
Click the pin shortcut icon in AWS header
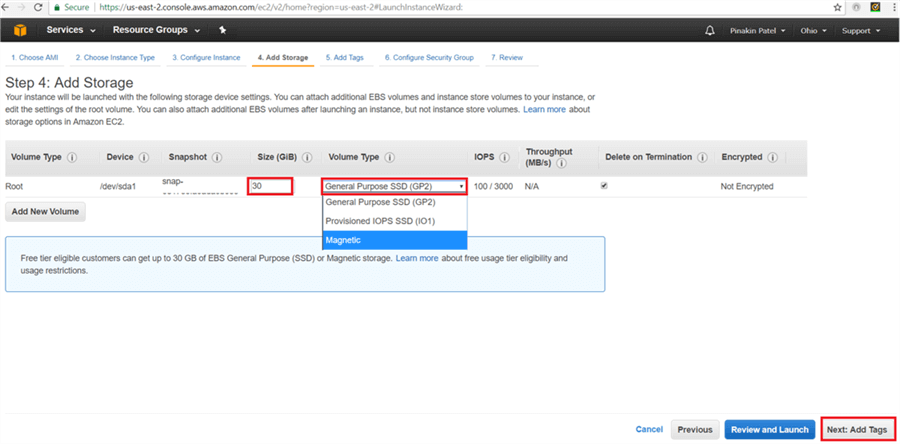click(223, 30)
